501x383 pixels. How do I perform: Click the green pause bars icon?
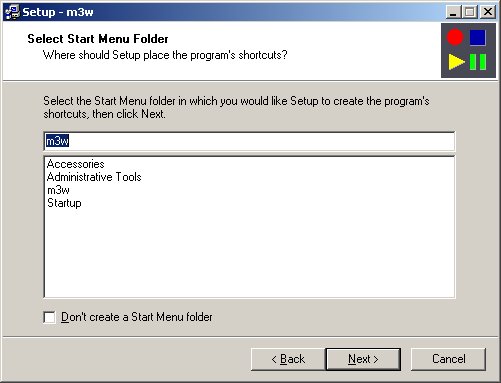pos(478,62)
